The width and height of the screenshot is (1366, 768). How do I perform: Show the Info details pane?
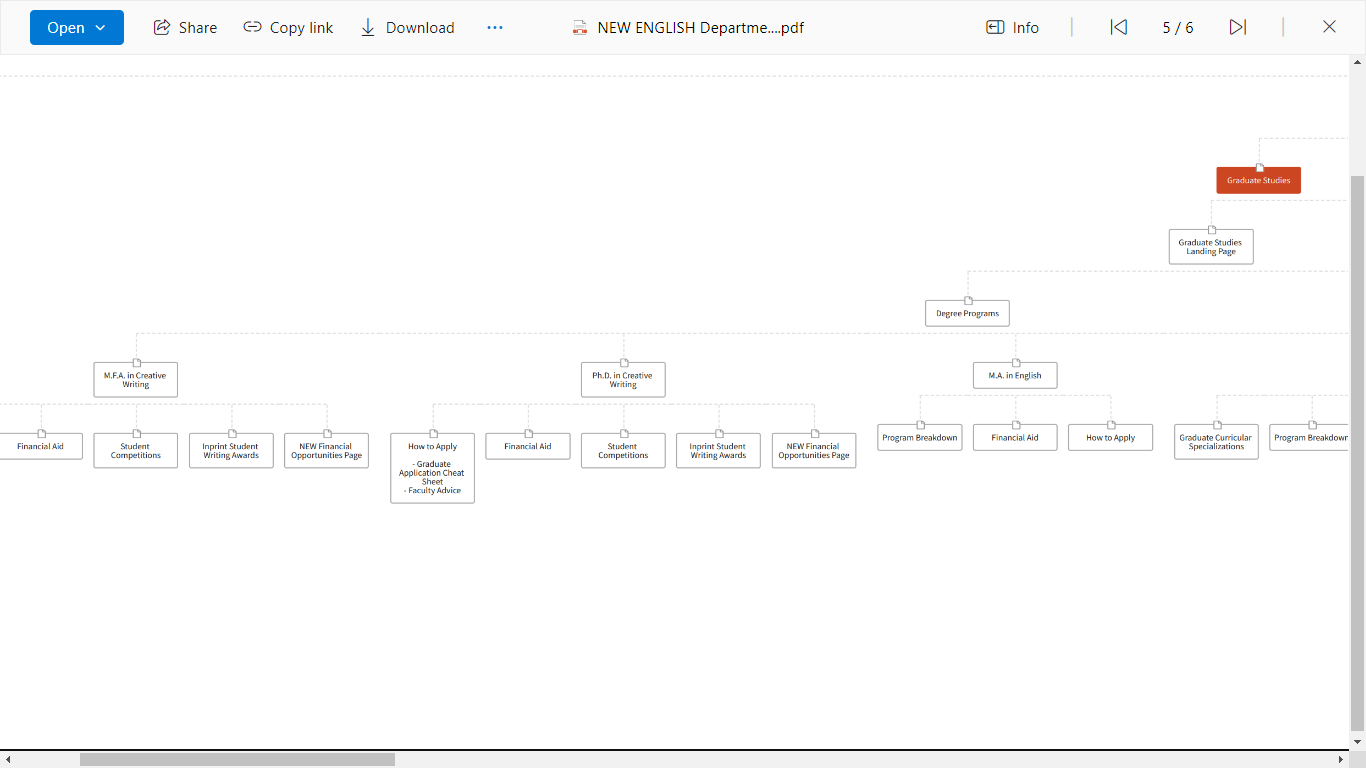tap(1012, 28)
